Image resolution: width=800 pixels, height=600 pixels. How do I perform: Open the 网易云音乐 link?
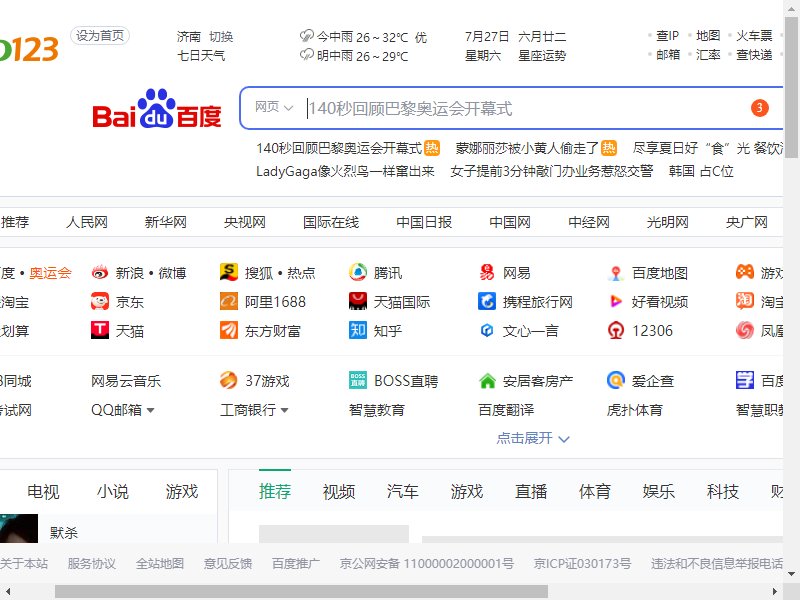pyautogui.click(x=126, y=381)
